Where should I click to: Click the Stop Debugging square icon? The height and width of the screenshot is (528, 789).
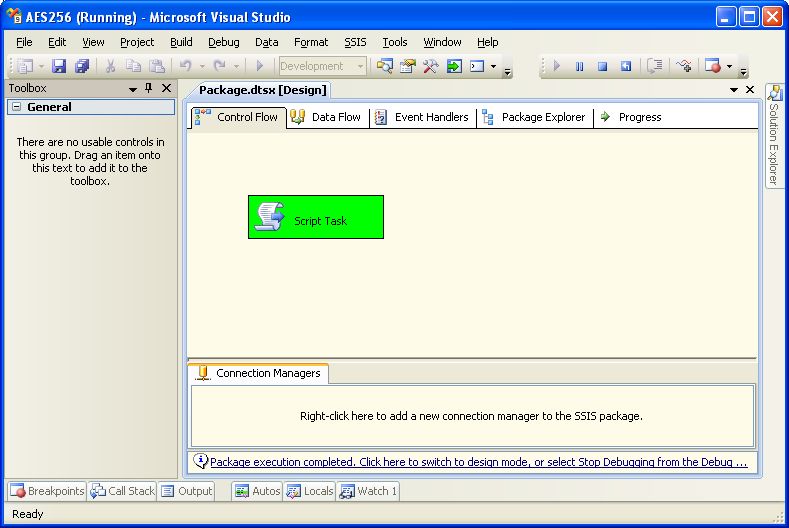coord(602,66)
